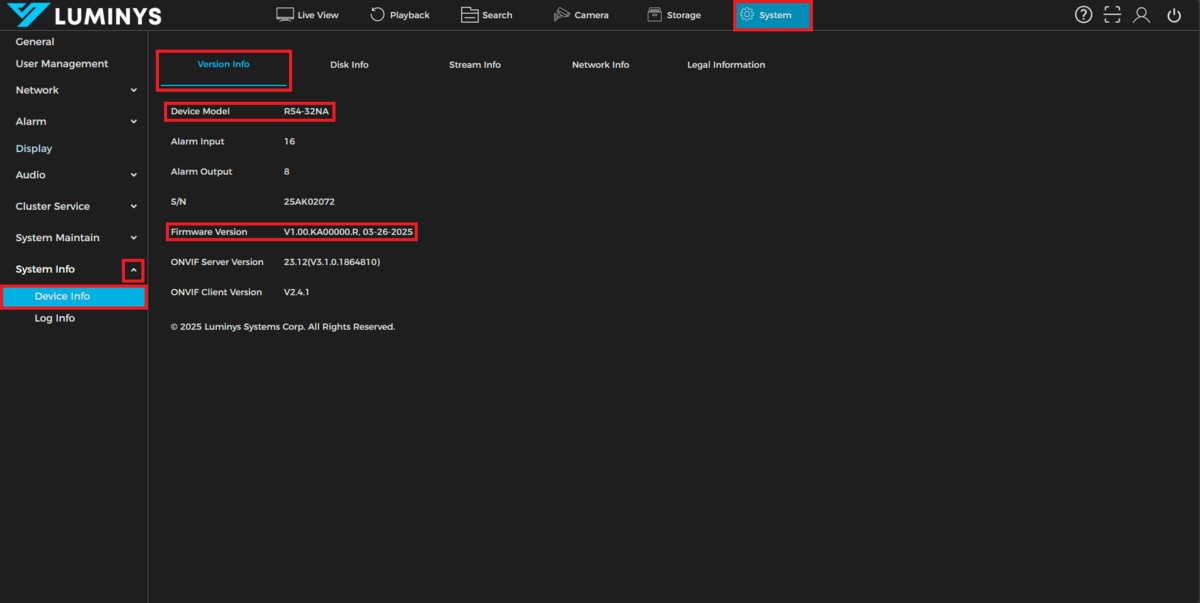Click the scan frame icon beside help
Viewport: 1200px width, 603px height.
(1112, 15)
